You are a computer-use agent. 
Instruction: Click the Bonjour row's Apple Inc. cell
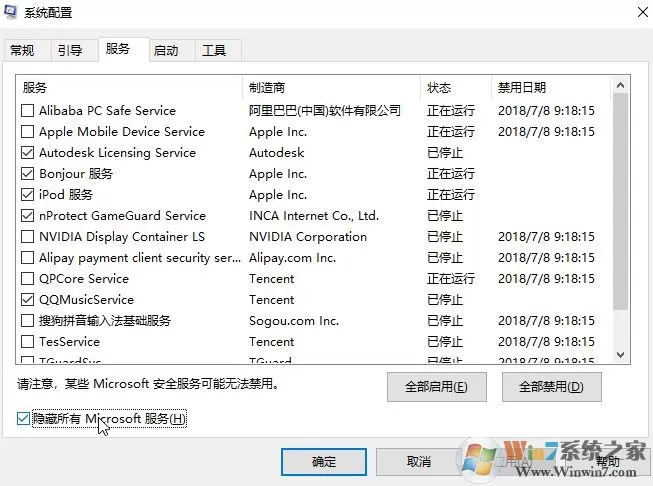click(278, 173)
